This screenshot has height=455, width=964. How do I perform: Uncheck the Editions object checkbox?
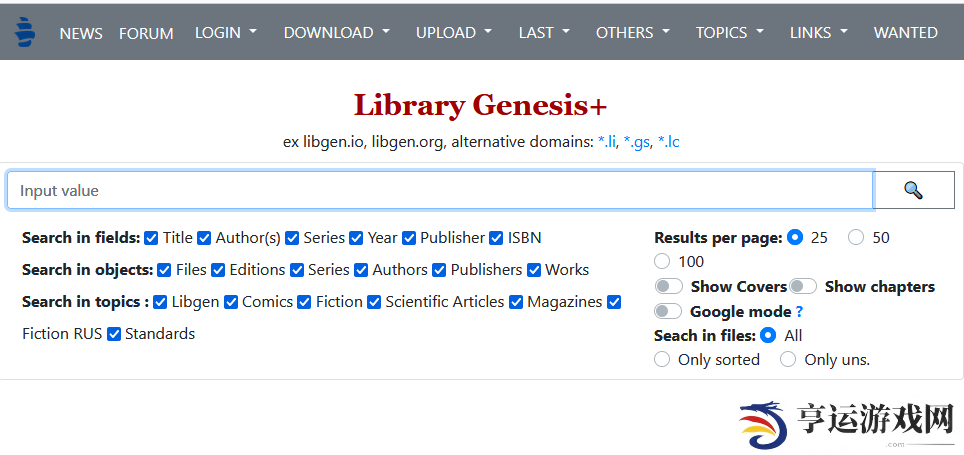218,270
